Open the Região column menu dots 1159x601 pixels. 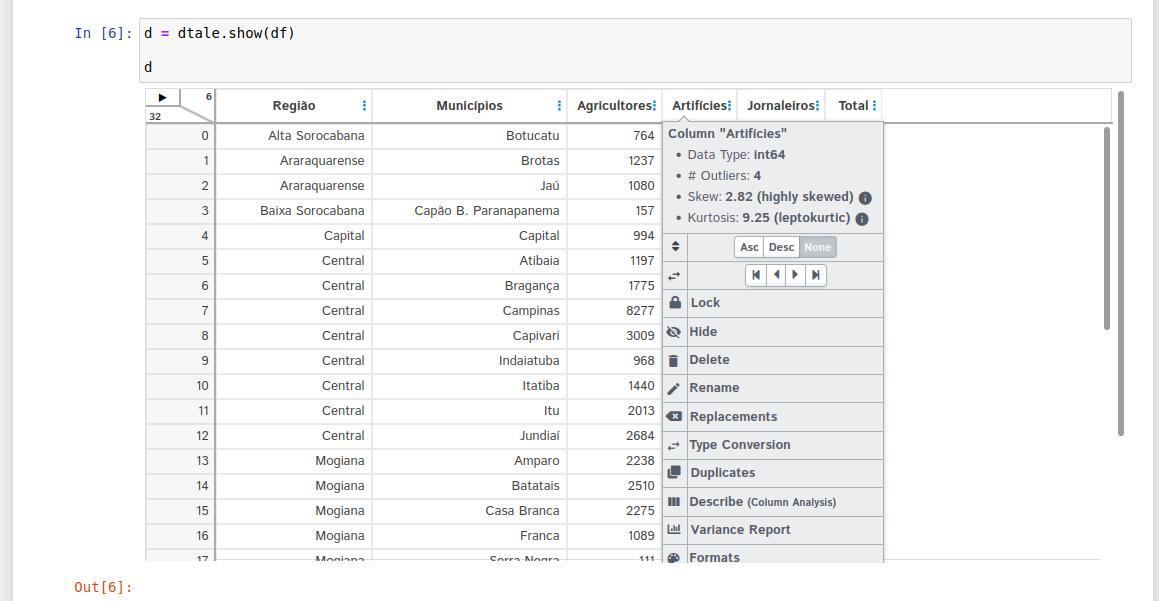[364, 106]
